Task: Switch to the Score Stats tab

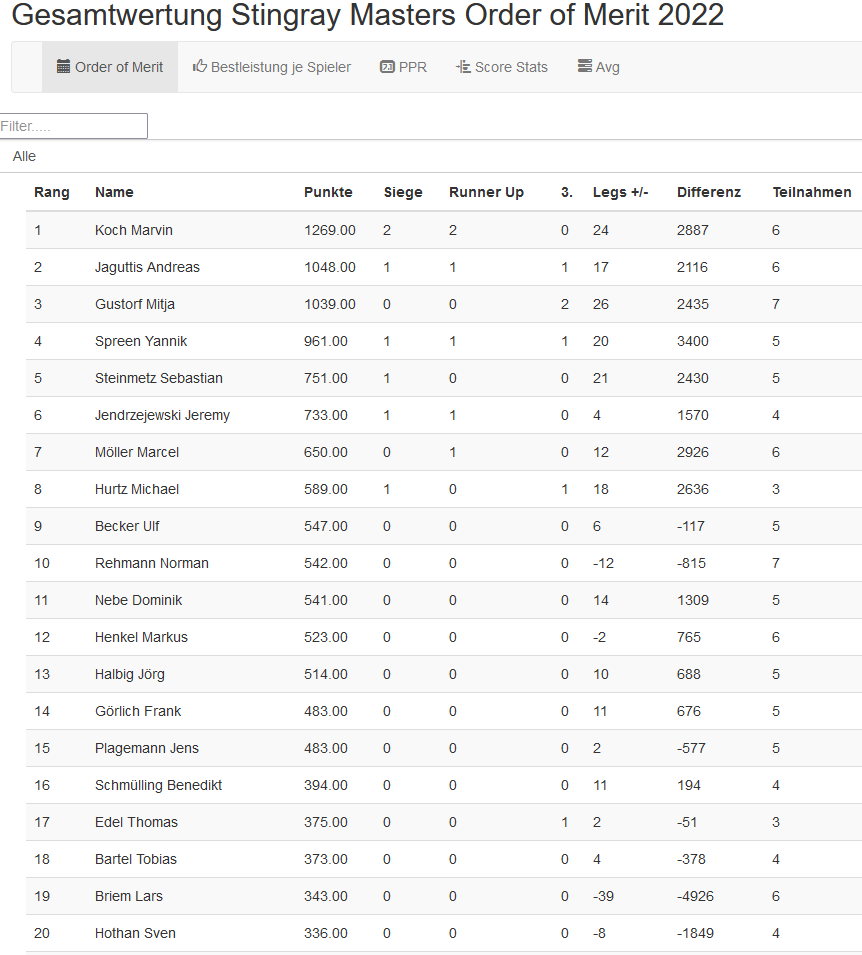Action: point(511,67)
